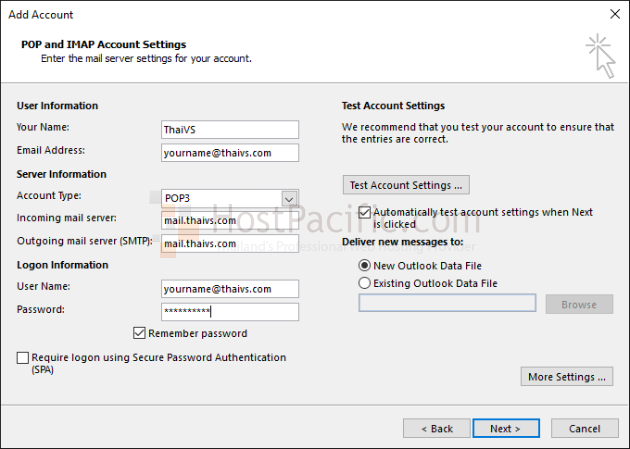This screenshot has width=630, height=449.
Task: Click the cursor wizard icon in header
Action: 601,56
